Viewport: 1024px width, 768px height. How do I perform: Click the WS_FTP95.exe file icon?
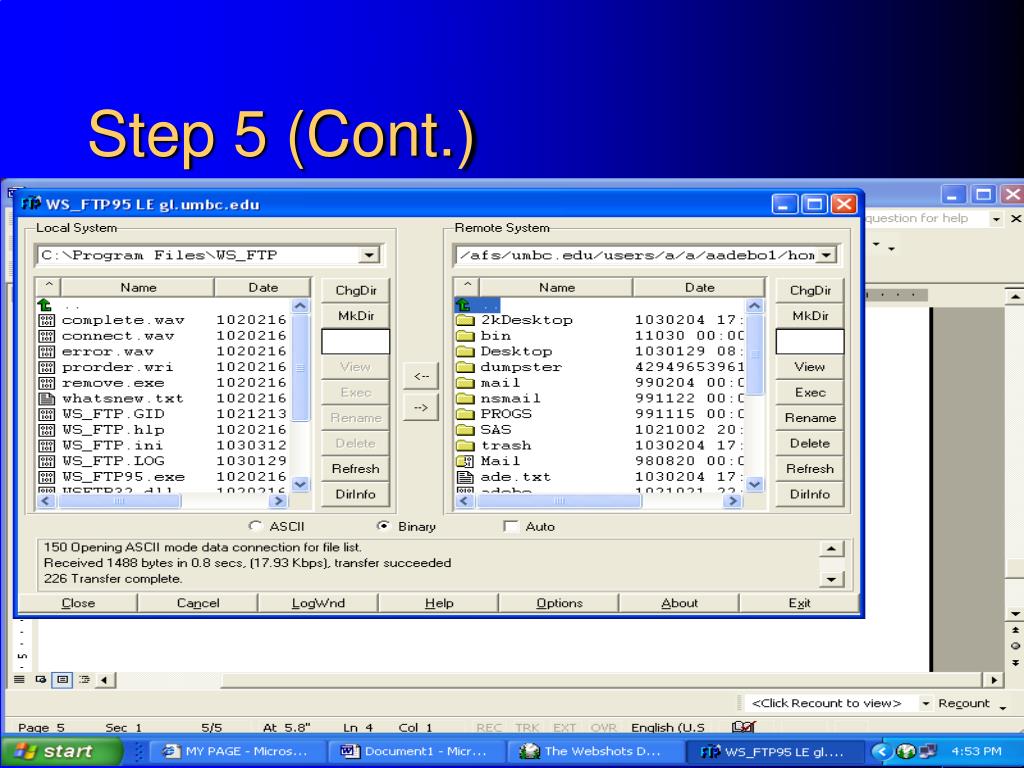(46, 477)
